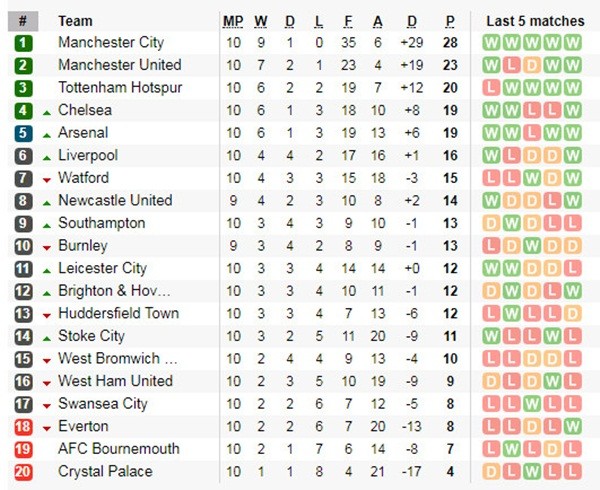This screenshot has height=490, width=600.
Task: Click the truncated Brighton & Hov… team name
Action: coord(114,291)
